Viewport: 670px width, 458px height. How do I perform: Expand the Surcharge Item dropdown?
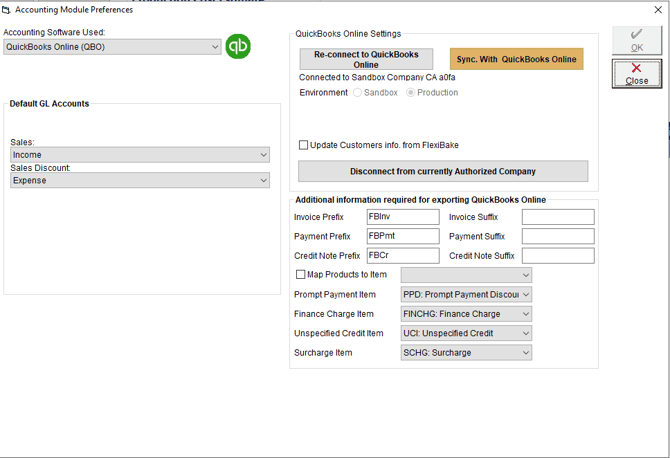coord(466,352)
